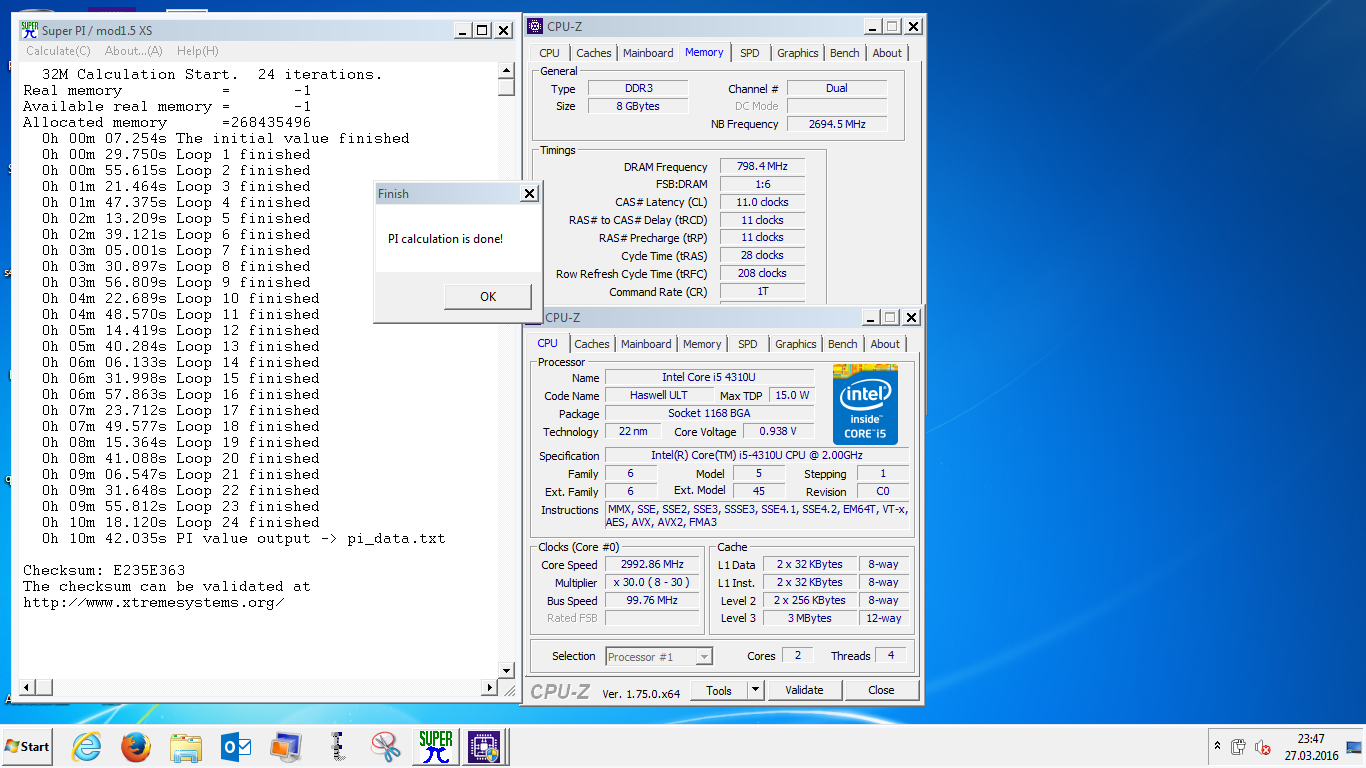The height and width of the screenshot is (768, 1366).
Task: Open Windows Explorer folder icon in taskbar
Action: pyautogui.click(x=186, y=746)
